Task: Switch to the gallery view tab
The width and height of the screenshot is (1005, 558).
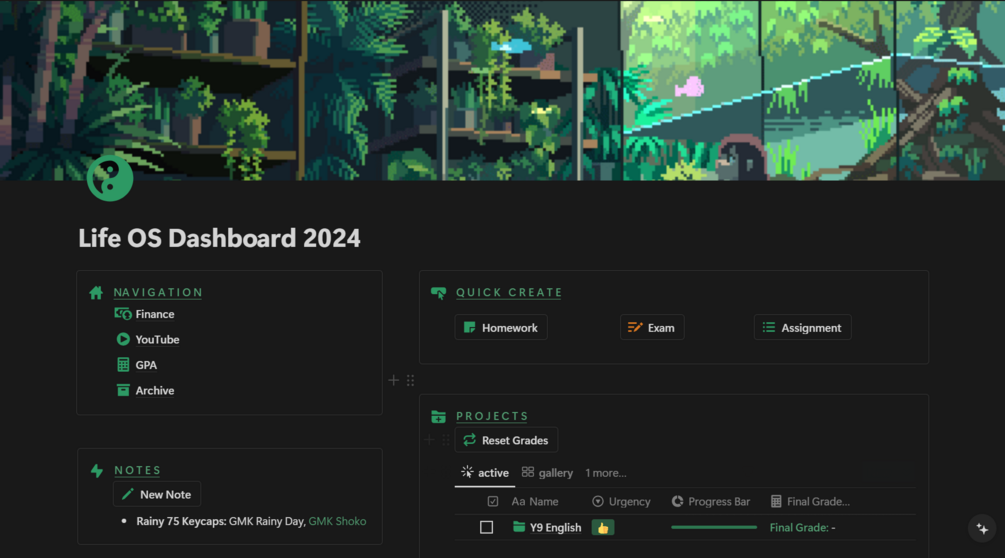Action: pos(547,473)
